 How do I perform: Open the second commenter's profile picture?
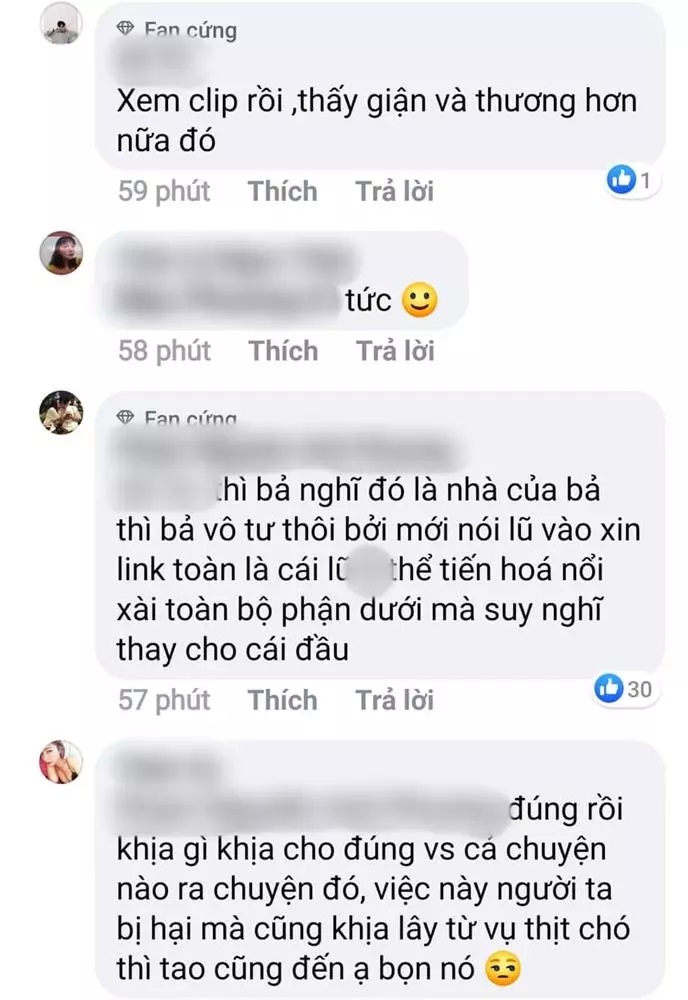point(61,253)
